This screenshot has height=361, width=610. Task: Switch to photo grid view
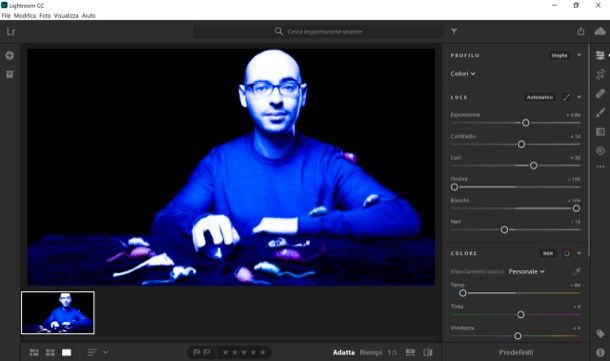click(x=34, y=352)
